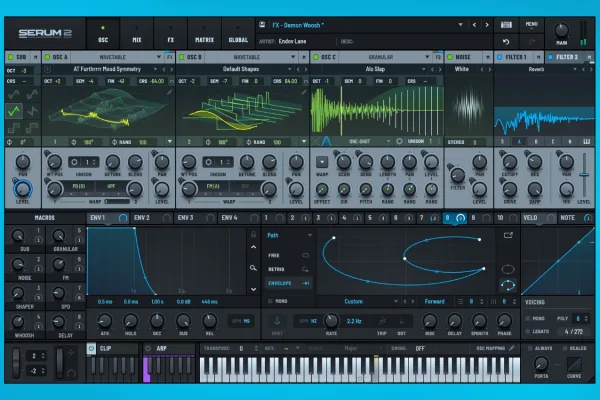Click the pitch bend wheel
Screen dimensions: 600x400
(x=16, y=363)
